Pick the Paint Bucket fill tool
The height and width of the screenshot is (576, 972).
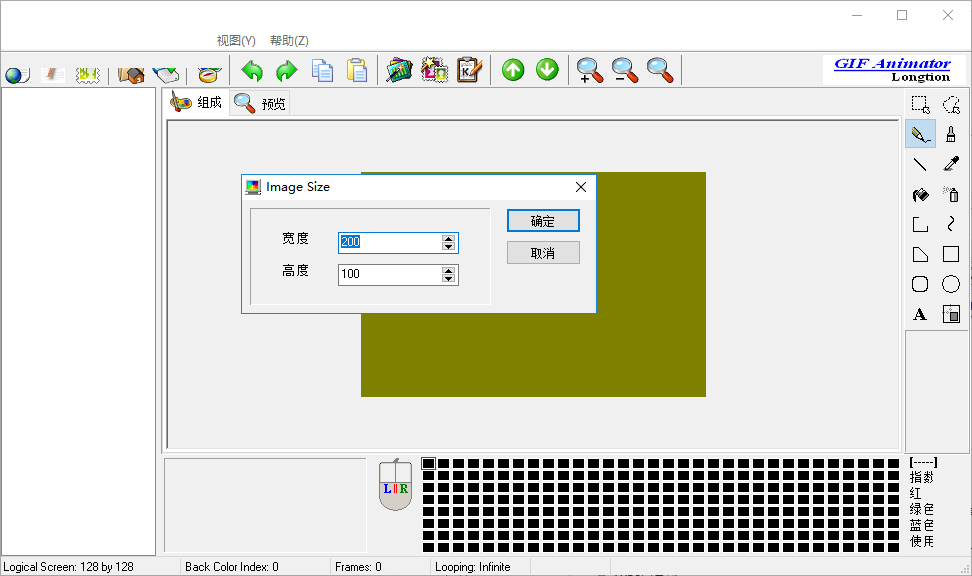(920, 195)
